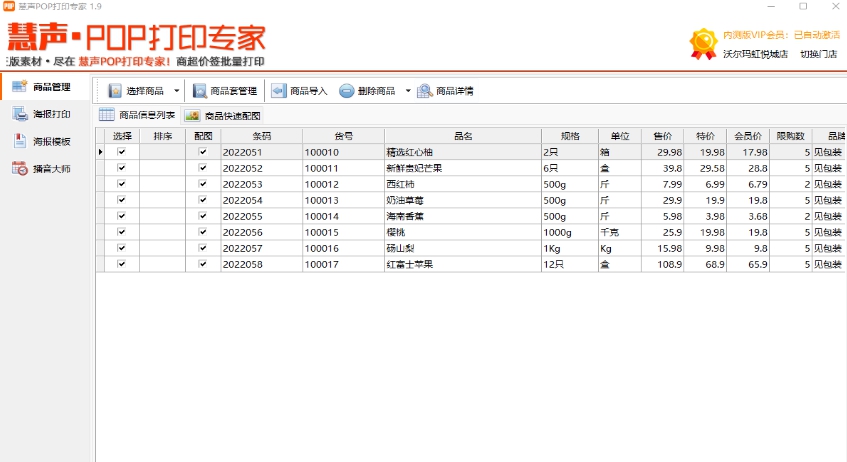Click the 货号 column header

pos(344,136)
